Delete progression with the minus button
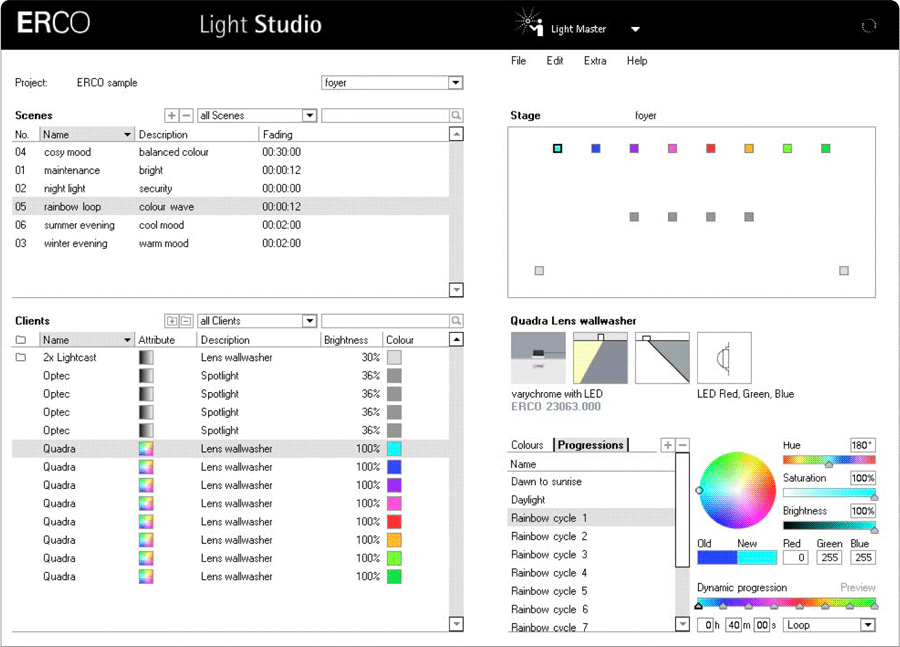The width and height of the screenshot is (900, 647). pos(682,445)
